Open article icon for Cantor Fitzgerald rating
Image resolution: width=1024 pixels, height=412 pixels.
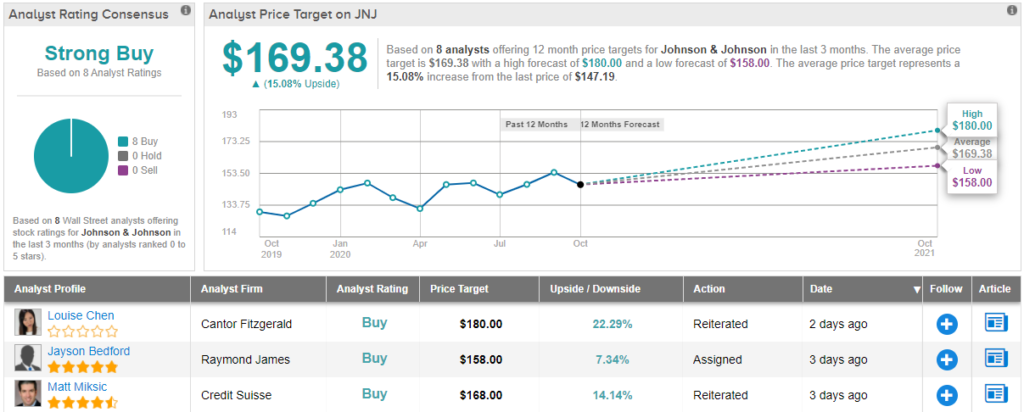coord(996,324)
